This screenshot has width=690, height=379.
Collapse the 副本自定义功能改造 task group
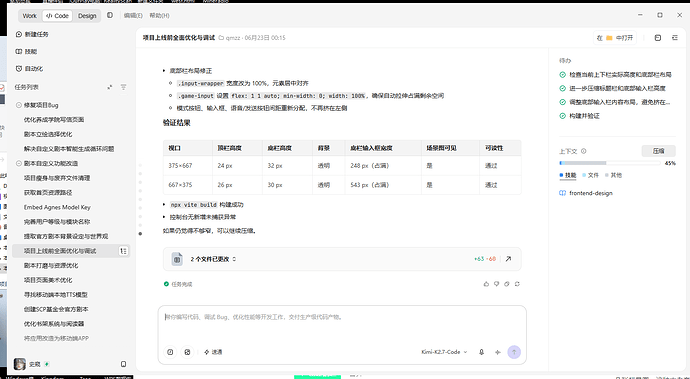coord(19,163)
